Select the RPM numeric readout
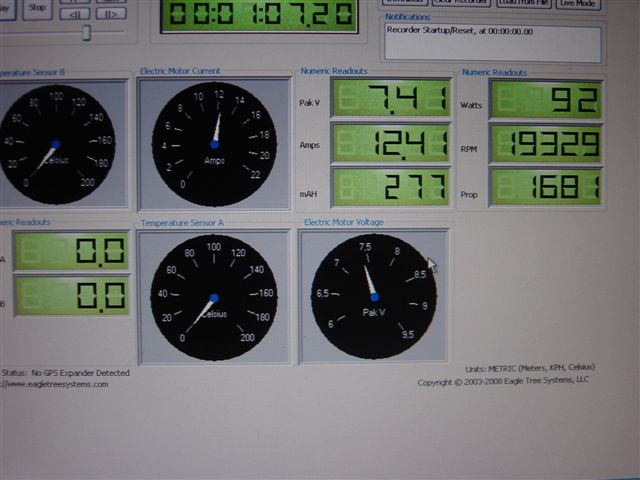 pyautogui.click(x=545, y=143)
